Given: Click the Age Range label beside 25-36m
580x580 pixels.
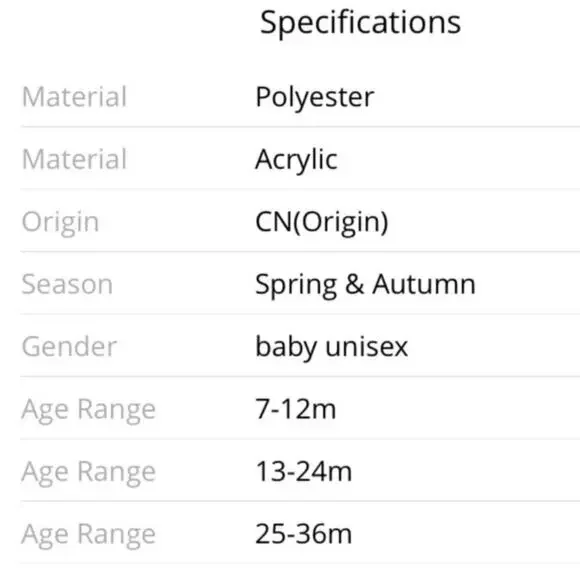Looking at the screenshot, I should coord(89,535).
